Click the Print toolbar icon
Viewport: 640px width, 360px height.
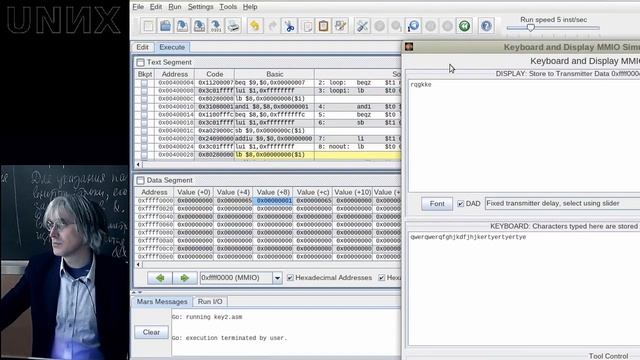[x=233, y=26]
